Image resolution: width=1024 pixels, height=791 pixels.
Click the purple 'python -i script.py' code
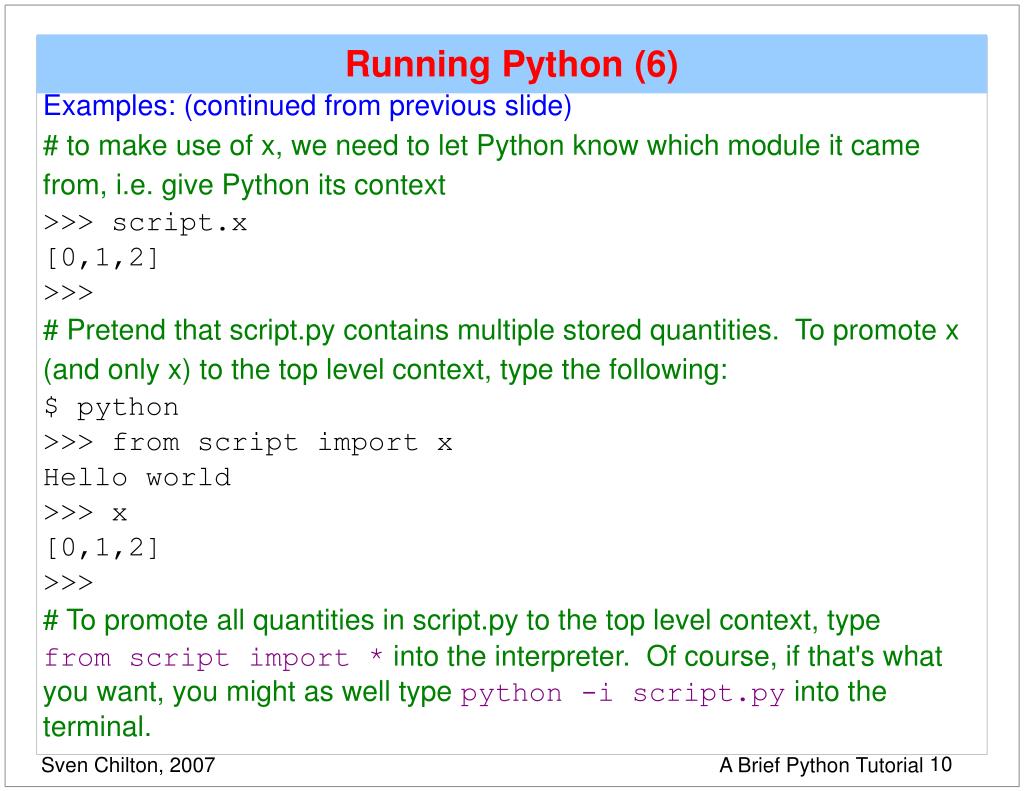622,694
